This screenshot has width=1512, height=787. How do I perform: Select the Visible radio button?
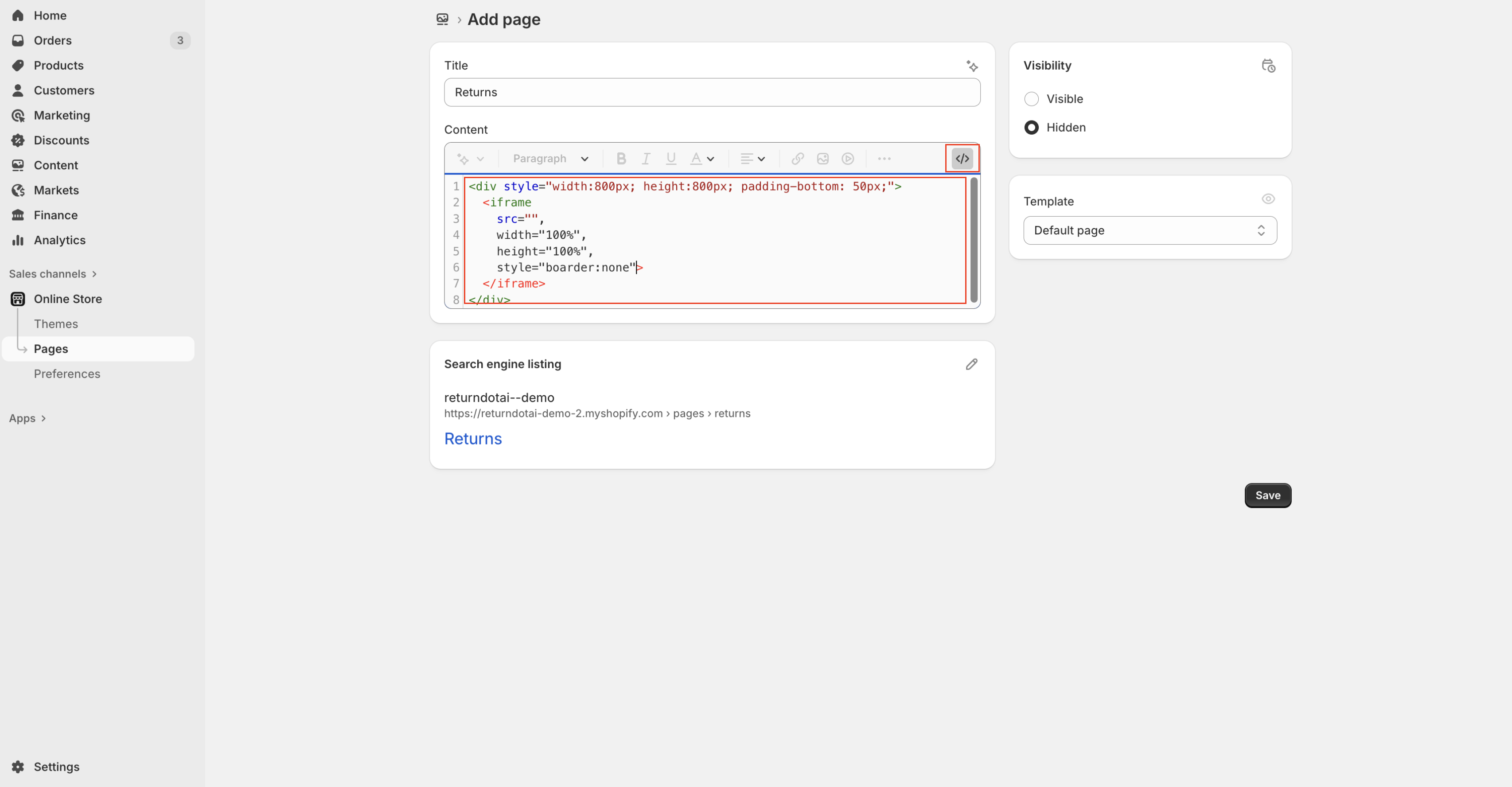(x=1031, y=98)
